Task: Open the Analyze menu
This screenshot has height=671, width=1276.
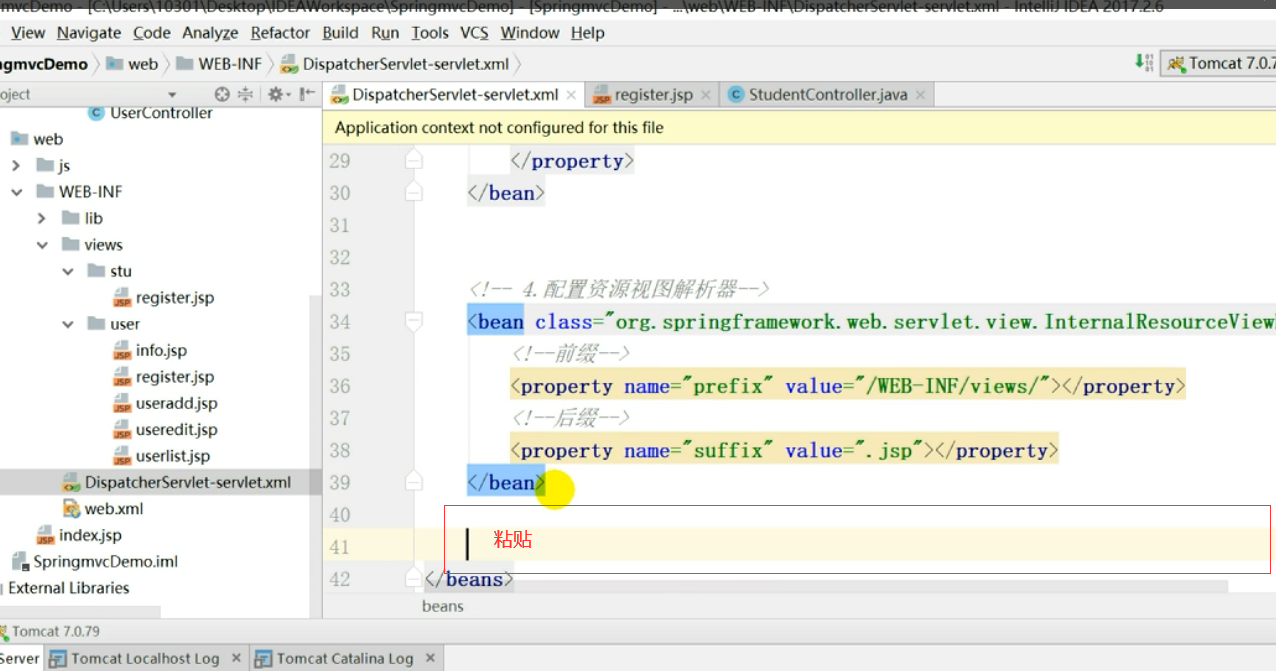Action: 211,33
